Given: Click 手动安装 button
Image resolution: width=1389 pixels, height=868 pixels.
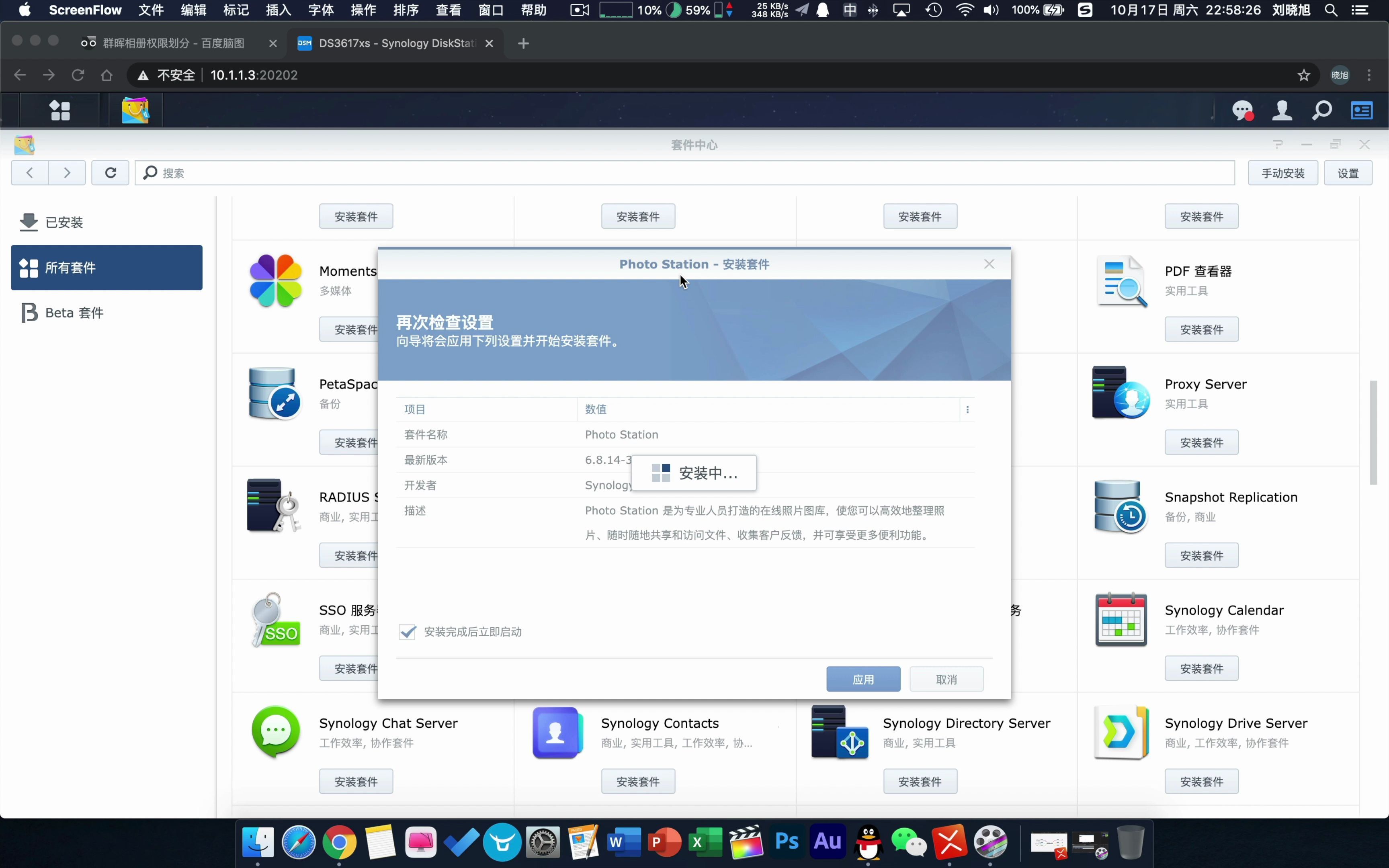Looking at the screenshot, I should pos(1283,173).
